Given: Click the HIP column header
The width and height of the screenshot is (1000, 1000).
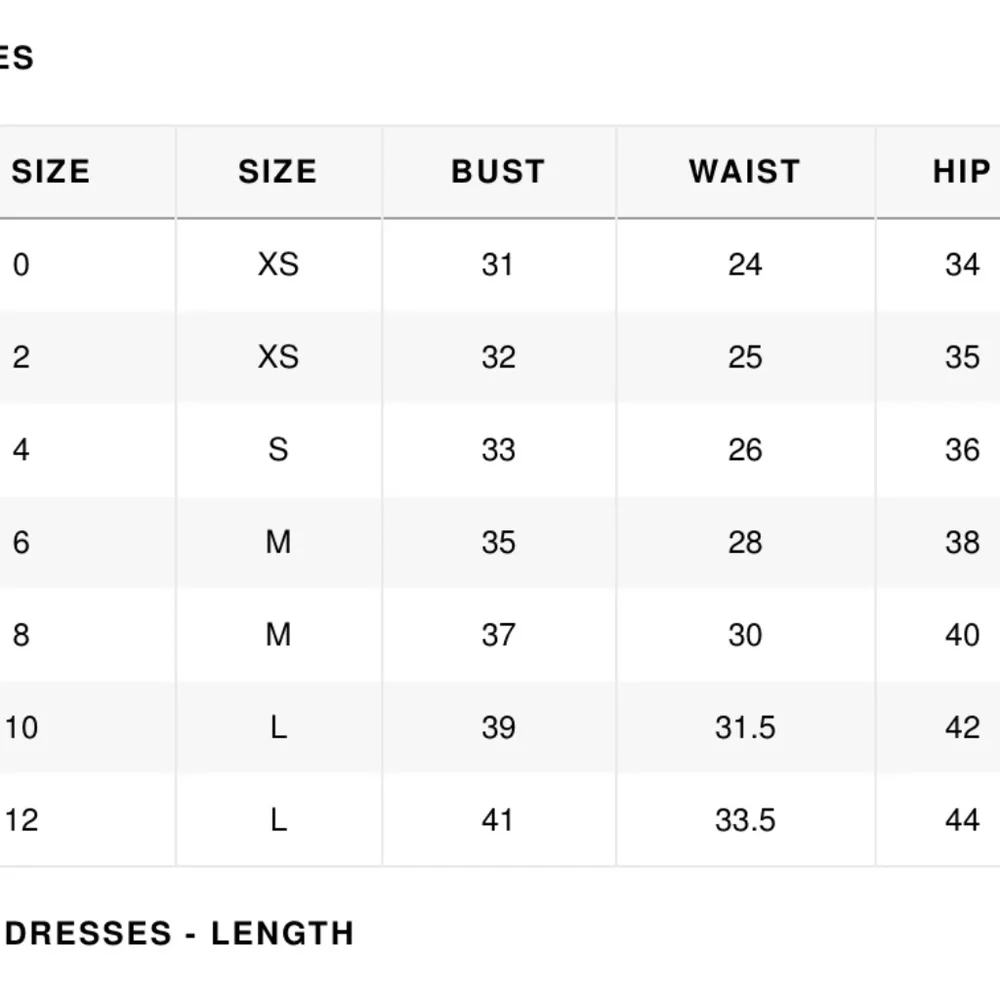Looking at the screenshot, I should [x=962, y=172].
